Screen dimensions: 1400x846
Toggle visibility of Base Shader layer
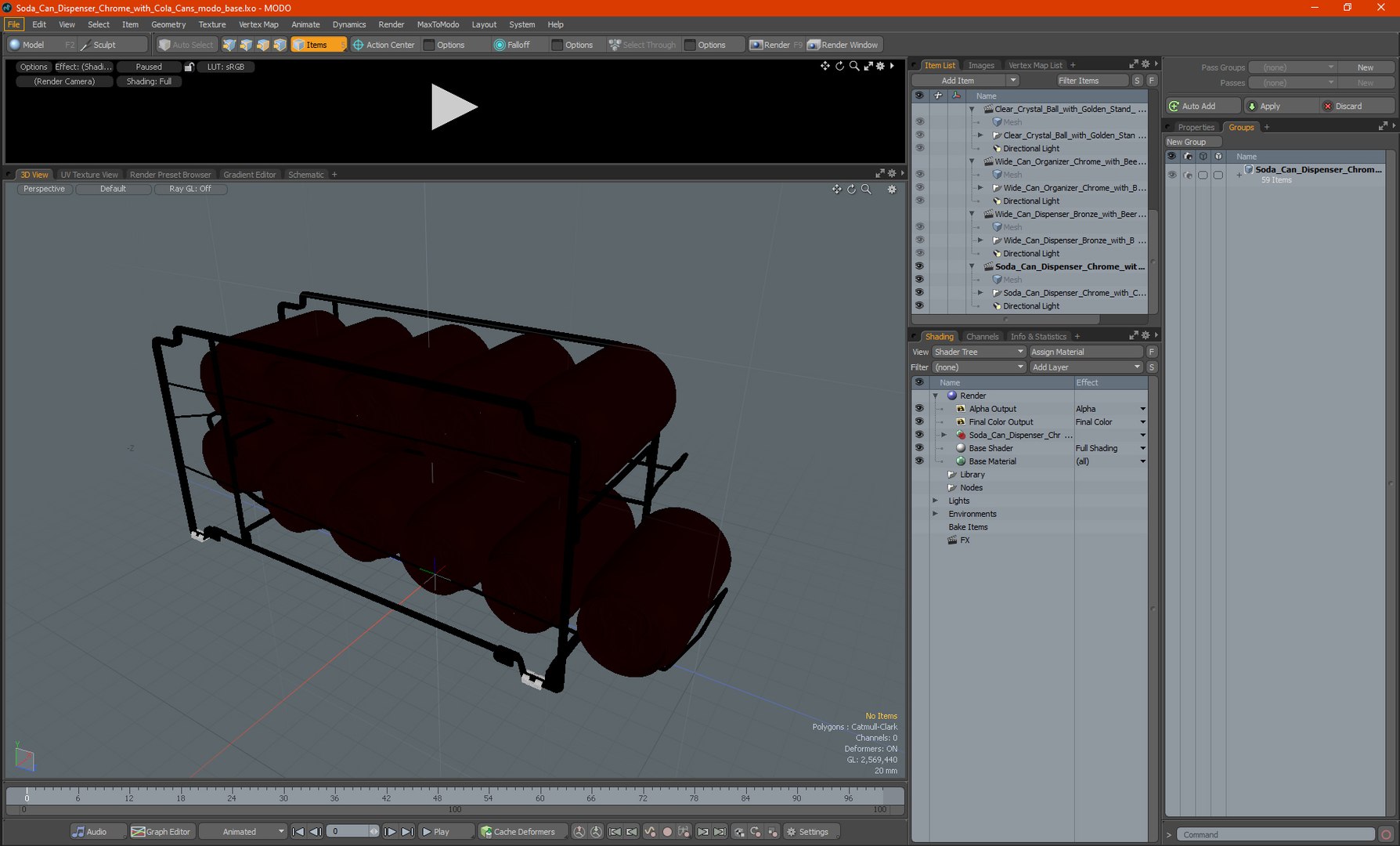tap(919, 448)
